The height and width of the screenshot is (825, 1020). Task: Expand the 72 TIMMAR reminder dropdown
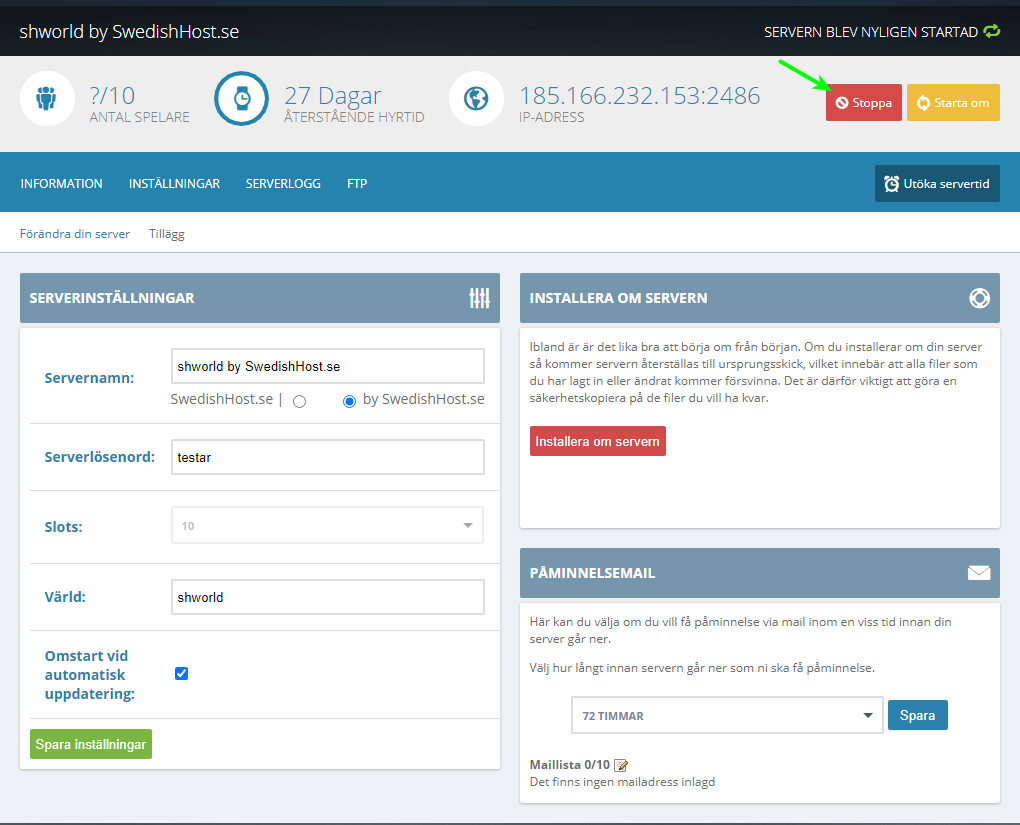coord(726,716)
